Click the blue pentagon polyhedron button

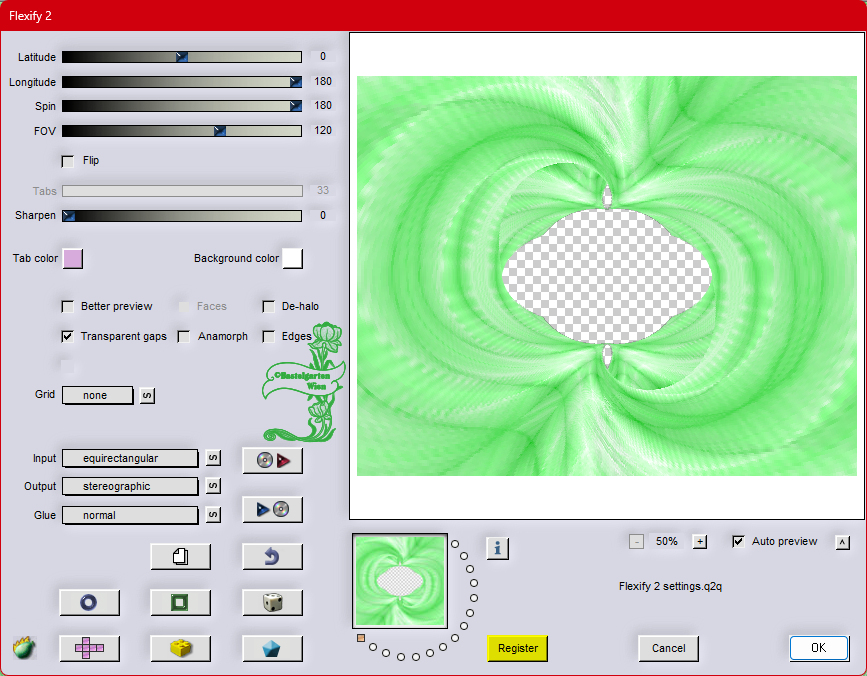point(272,648)
